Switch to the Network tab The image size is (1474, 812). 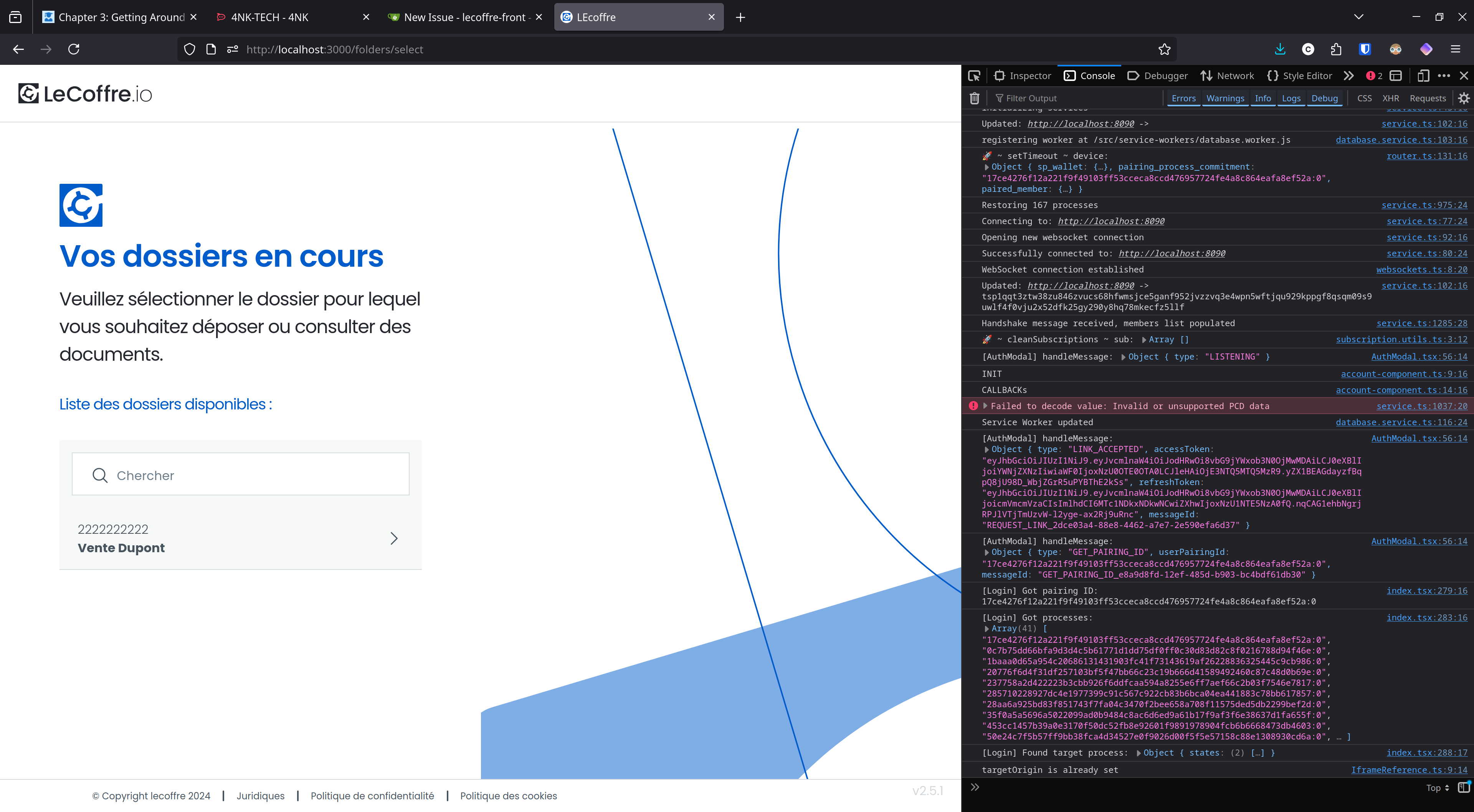tap(1228, 76)
